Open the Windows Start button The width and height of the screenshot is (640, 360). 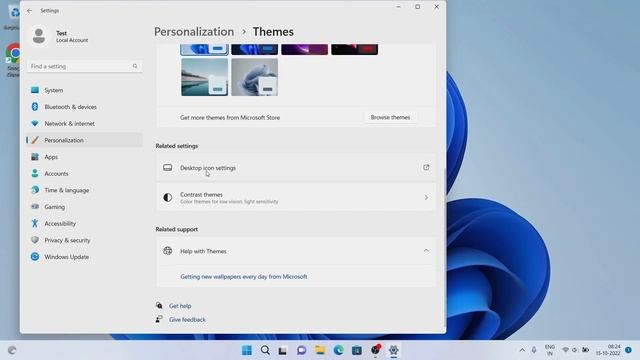tap(247, 350)
